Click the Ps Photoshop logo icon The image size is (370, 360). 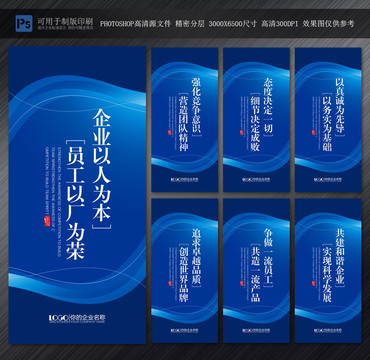pos(24,23)
